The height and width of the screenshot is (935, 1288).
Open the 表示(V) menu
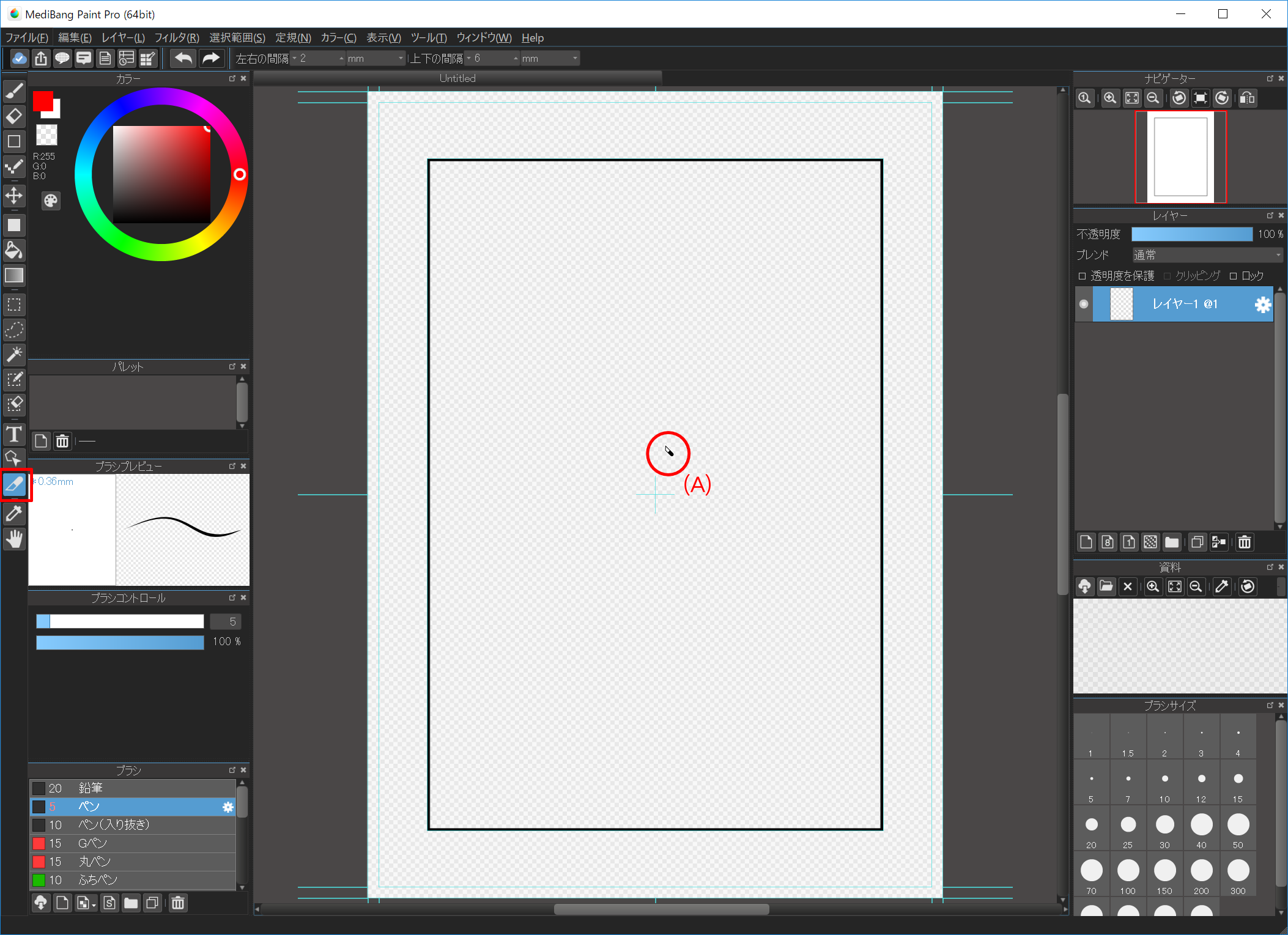pyautogui.click(x=383, y=38)
